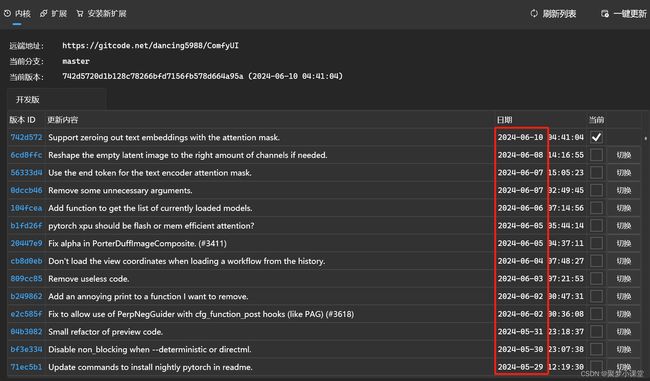Image resolution: width=650 pixels, height=381 pixels.
Task: Tick the checkbox in the b1fd26f row
Action: (596, 226)
